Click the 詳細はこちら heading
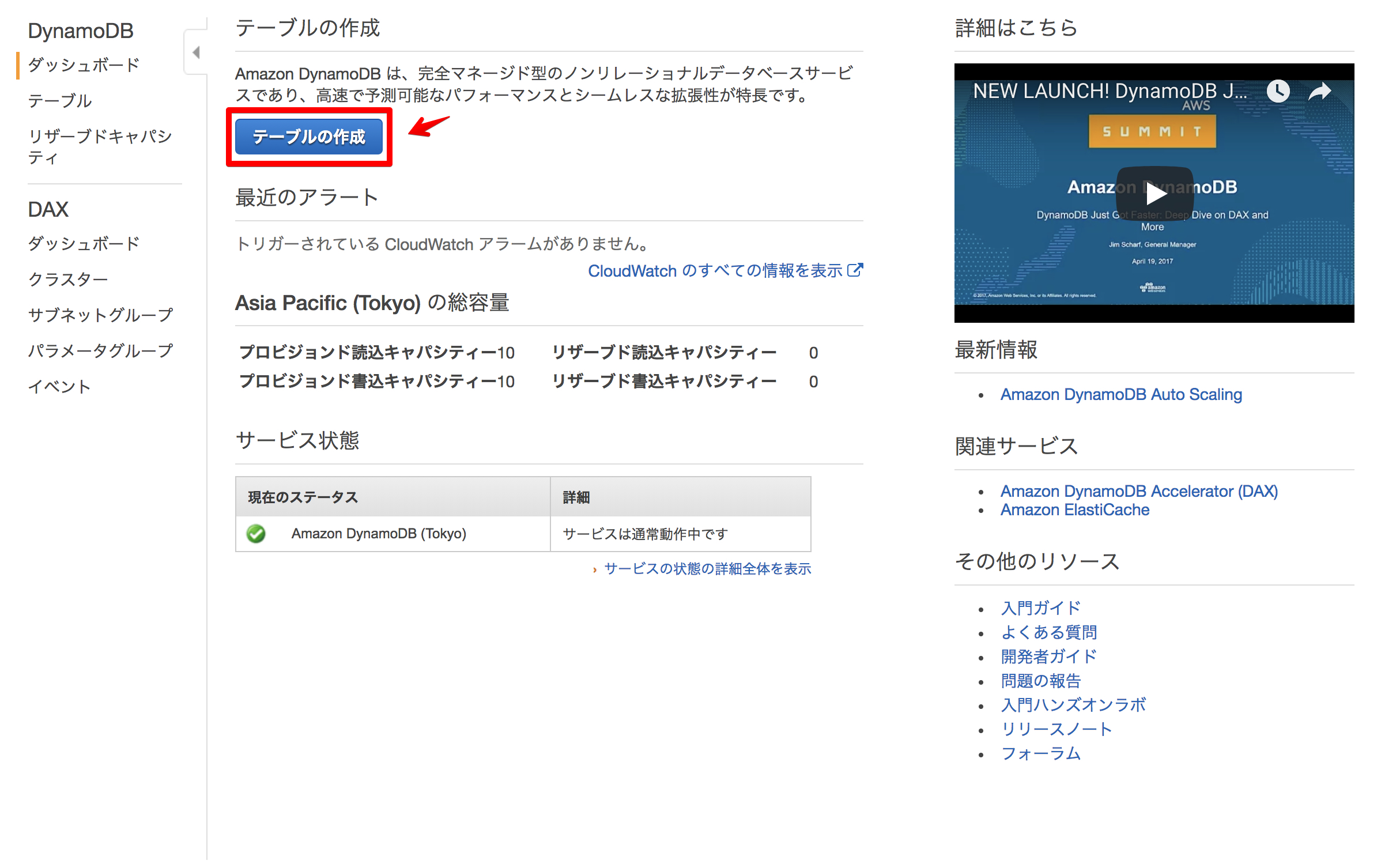The width and height of the screenshot is (1381, 868). tap(1016, 28)
